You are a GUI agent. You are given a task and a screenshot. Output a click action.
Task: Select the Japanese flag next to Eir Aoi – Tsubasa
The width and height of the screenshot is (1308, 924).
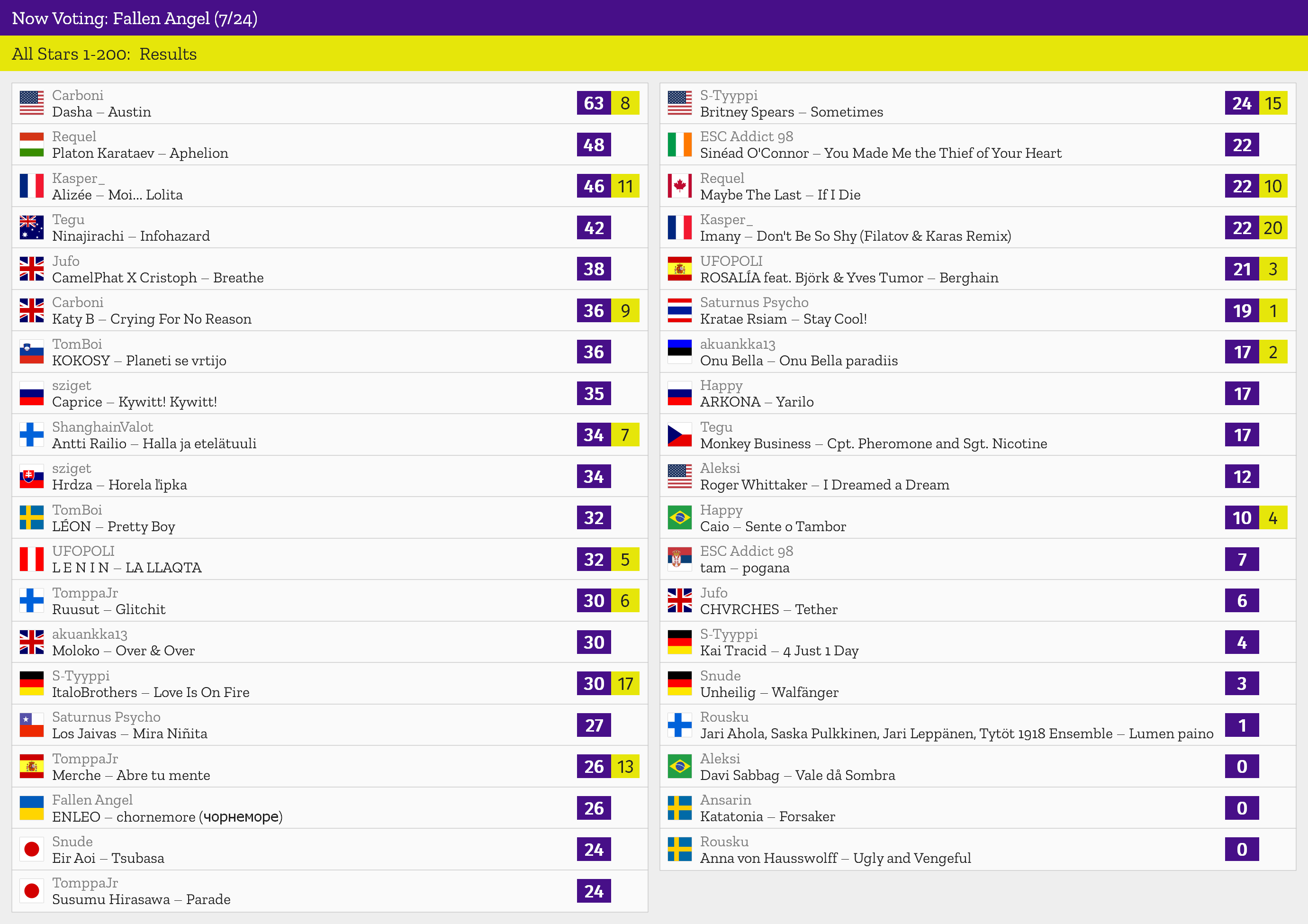click(x=31, y=850)
